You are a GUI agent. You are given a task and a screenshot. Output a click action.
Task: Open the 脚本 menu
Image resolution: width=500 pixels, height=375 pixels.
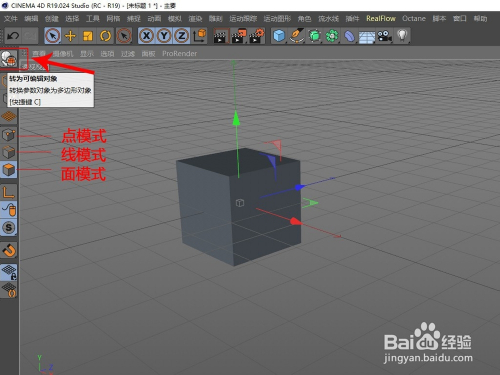tap(439, 19)
